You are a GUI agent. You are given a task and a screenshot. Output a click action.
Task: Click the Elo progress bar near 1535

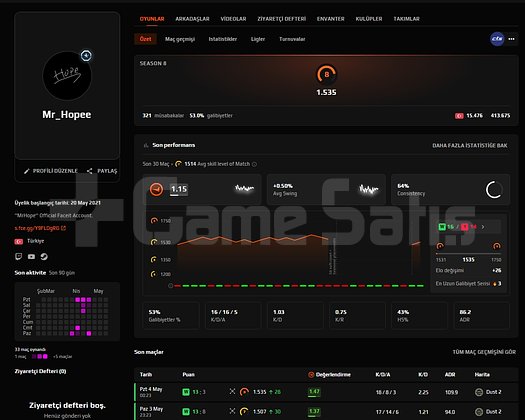click(468, 254)
